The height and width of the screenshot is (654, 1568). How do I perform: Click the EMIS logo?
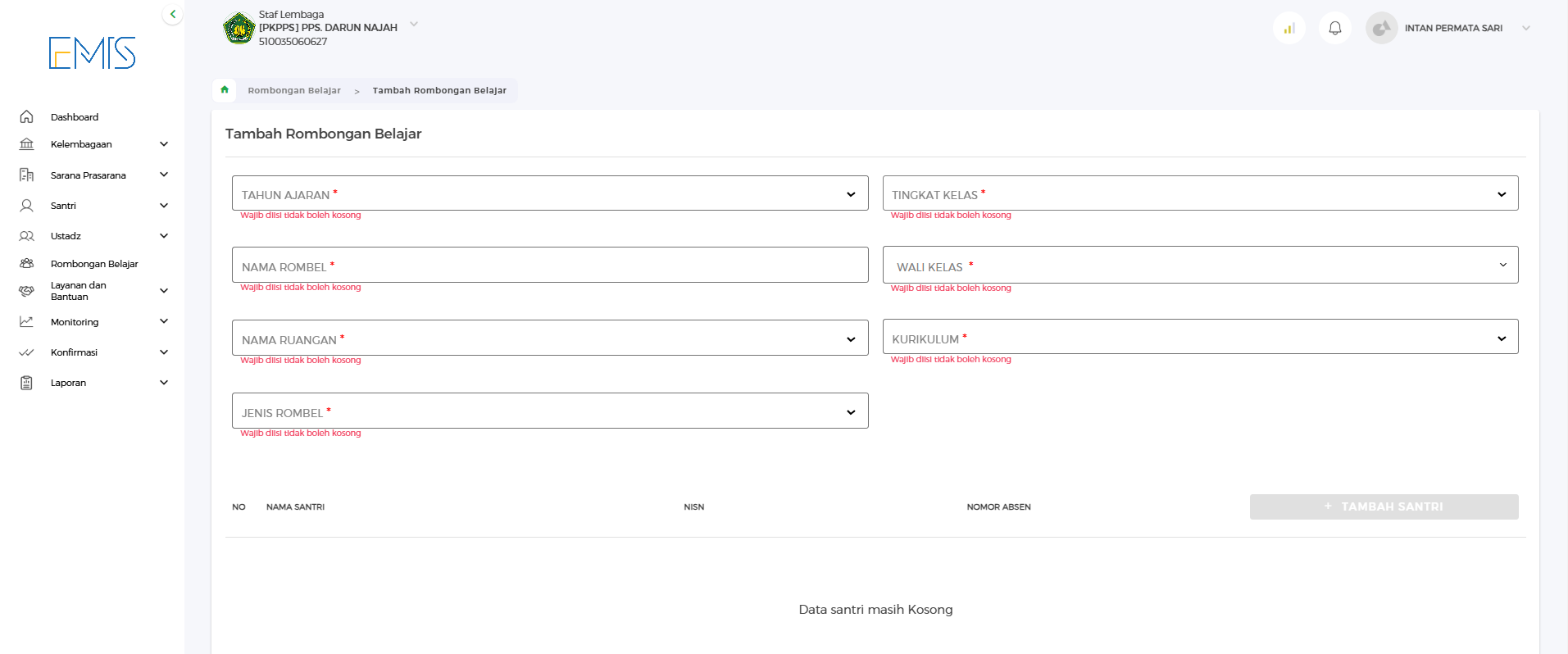92,53
